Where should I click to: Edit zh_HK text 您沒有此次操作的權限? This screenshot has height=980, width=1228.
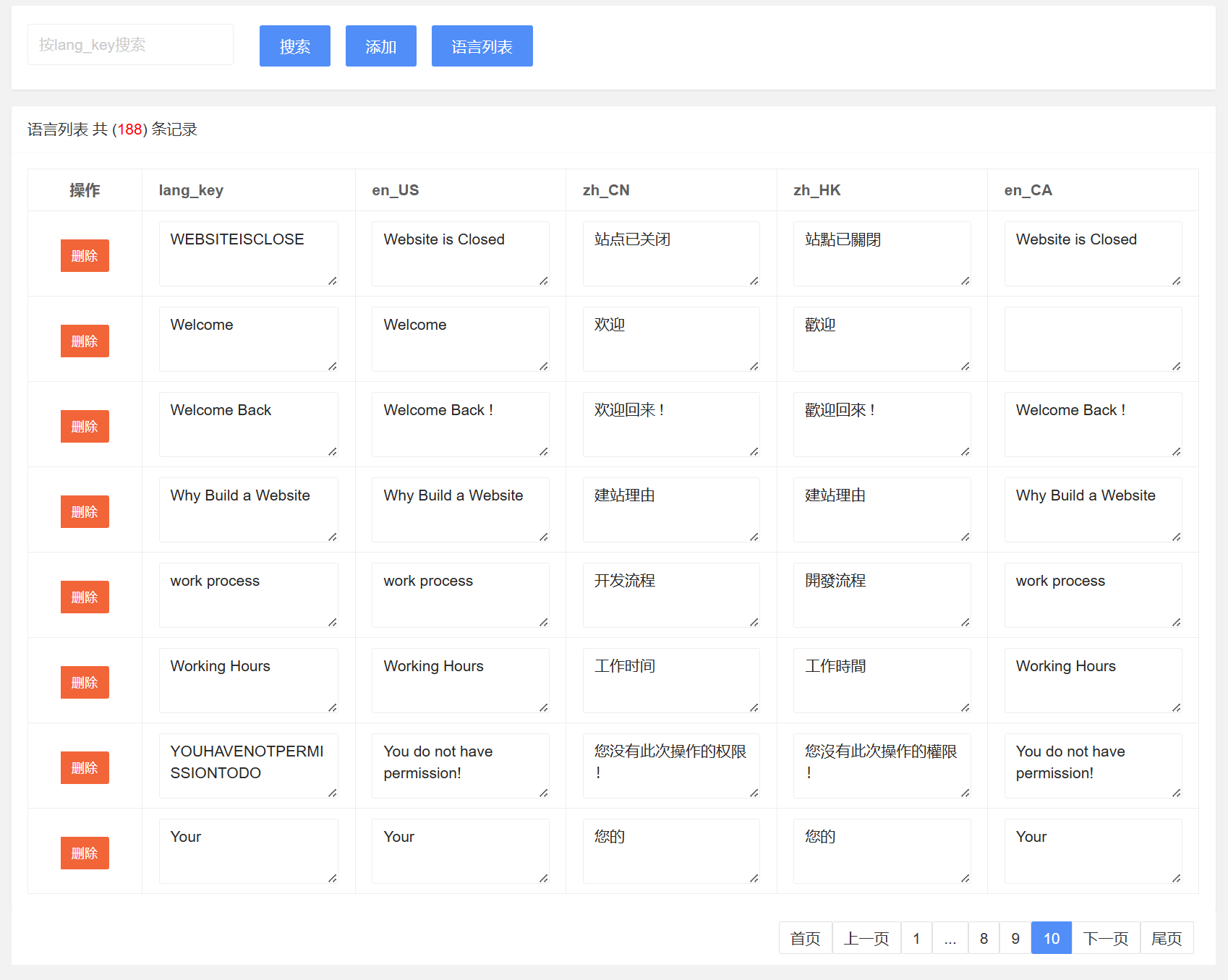(x=882, y=766)
